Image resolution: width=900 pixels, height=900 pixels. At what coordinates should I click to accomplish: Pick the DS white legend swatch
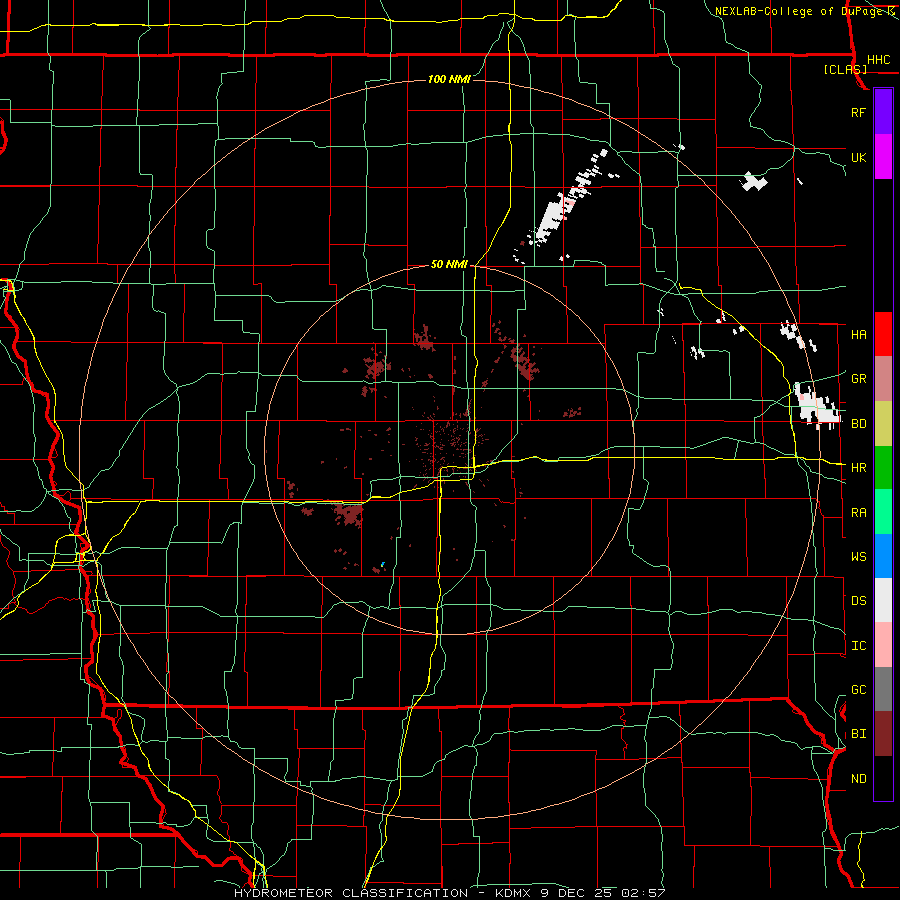click(883, 600)
